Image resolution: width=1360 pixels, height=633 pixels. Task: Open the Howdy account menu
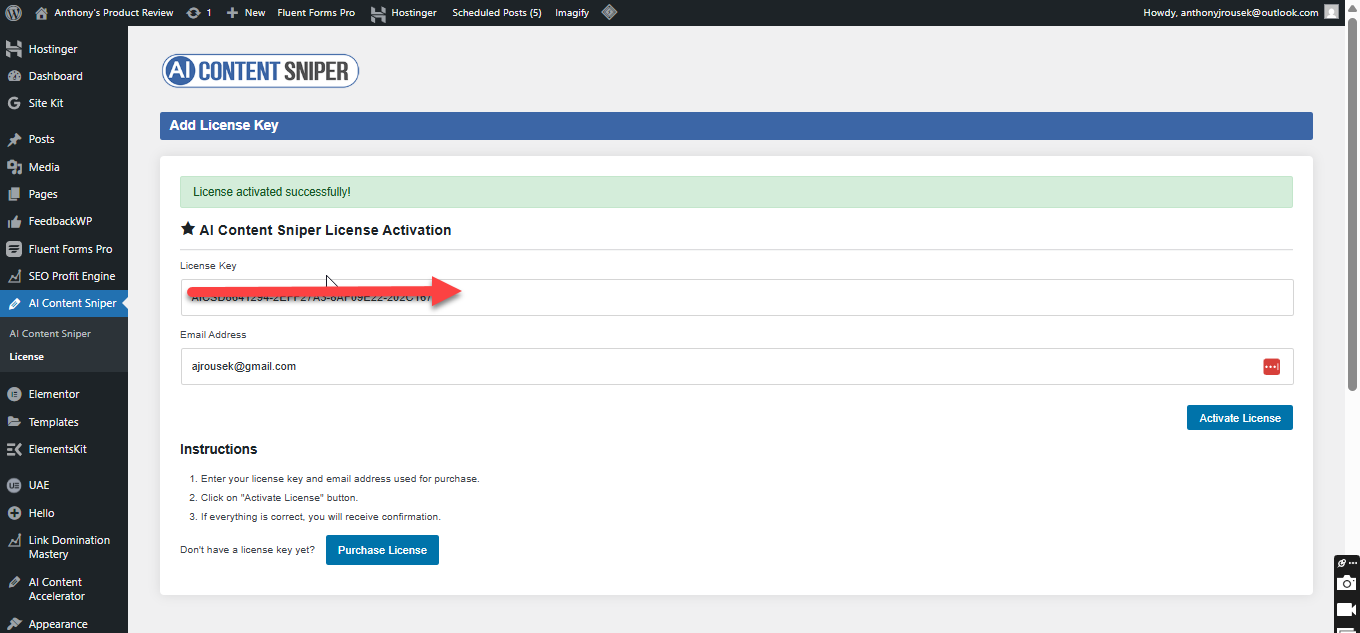point(1240,13)
